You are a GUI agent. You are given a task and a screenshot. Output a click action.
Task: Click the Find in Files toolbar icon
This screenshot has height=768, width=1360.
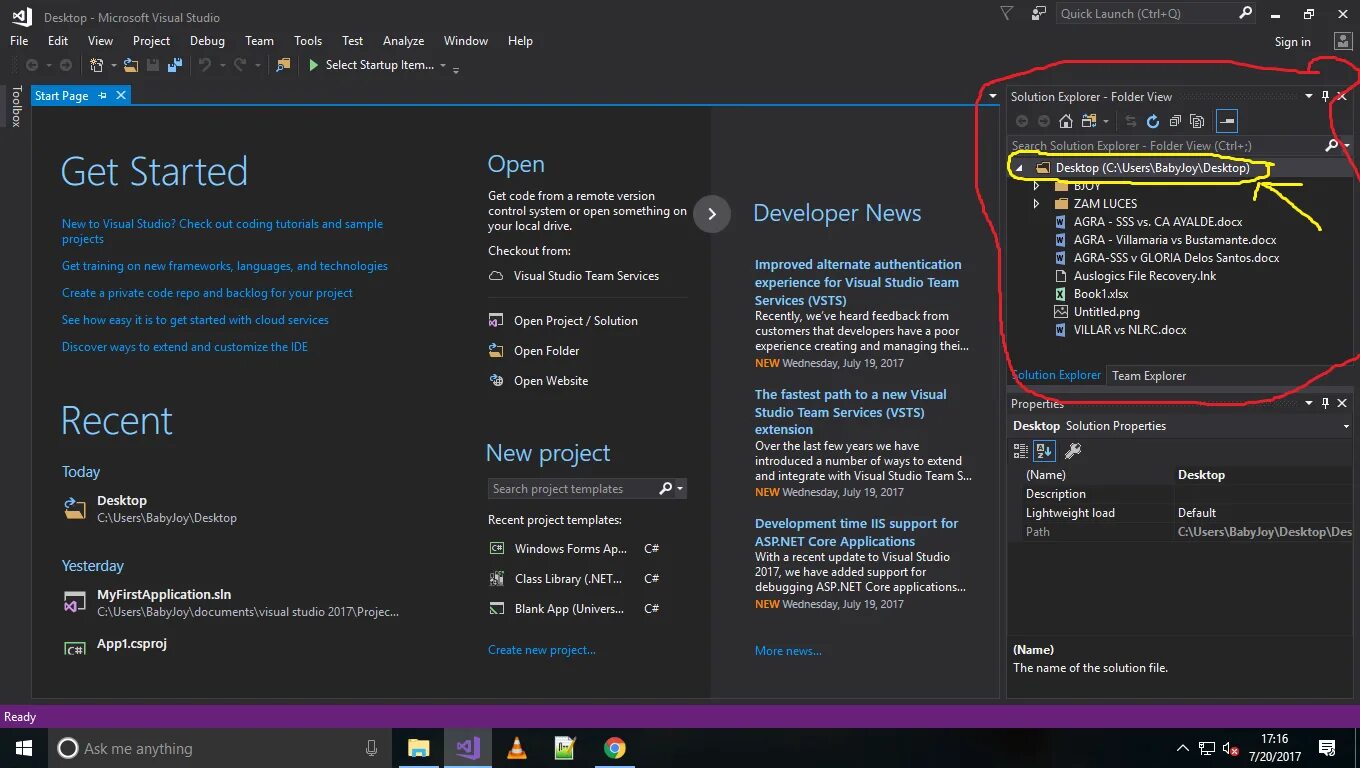[283, 65]
